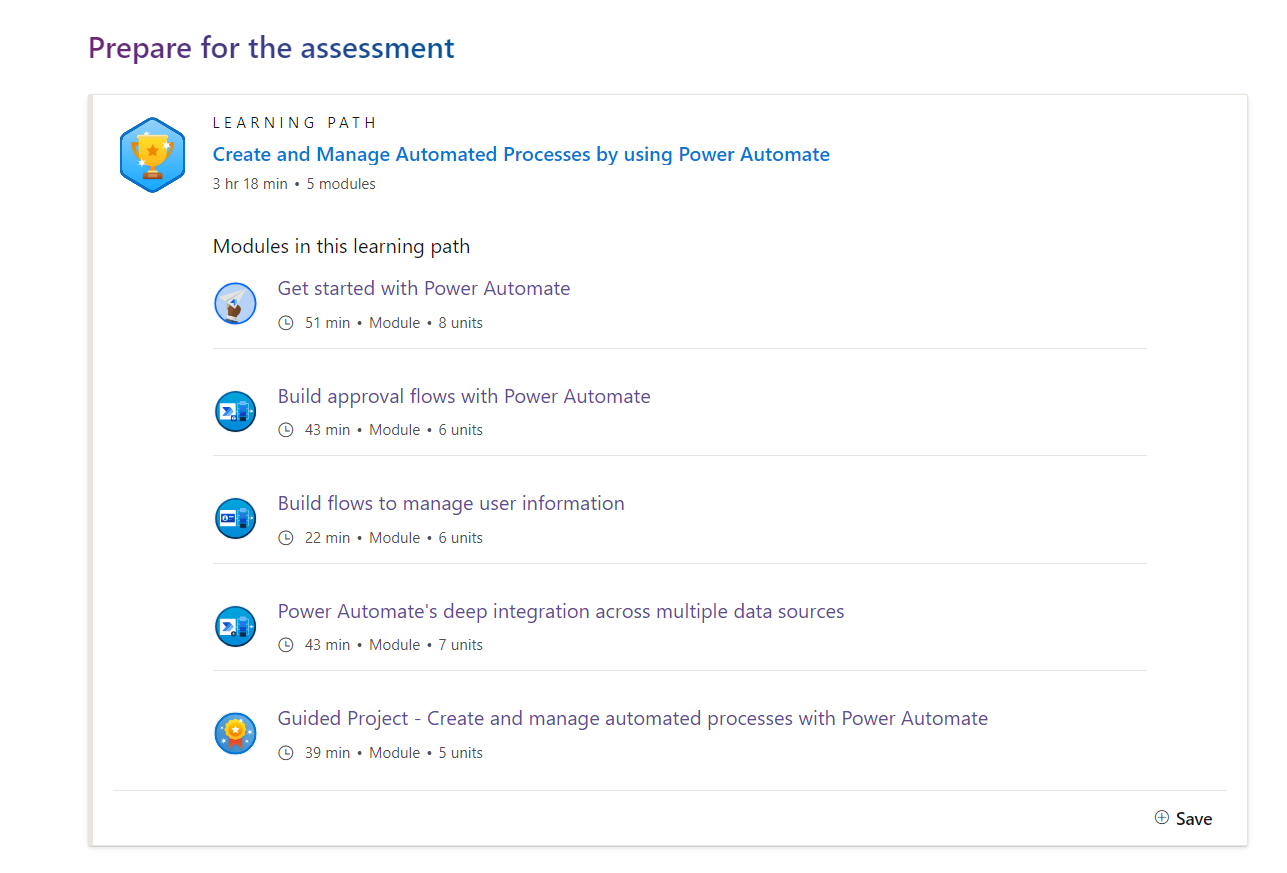1287x873 pixels.
Task: Click the Build approval flows module icon
Action: click(235, 411)
